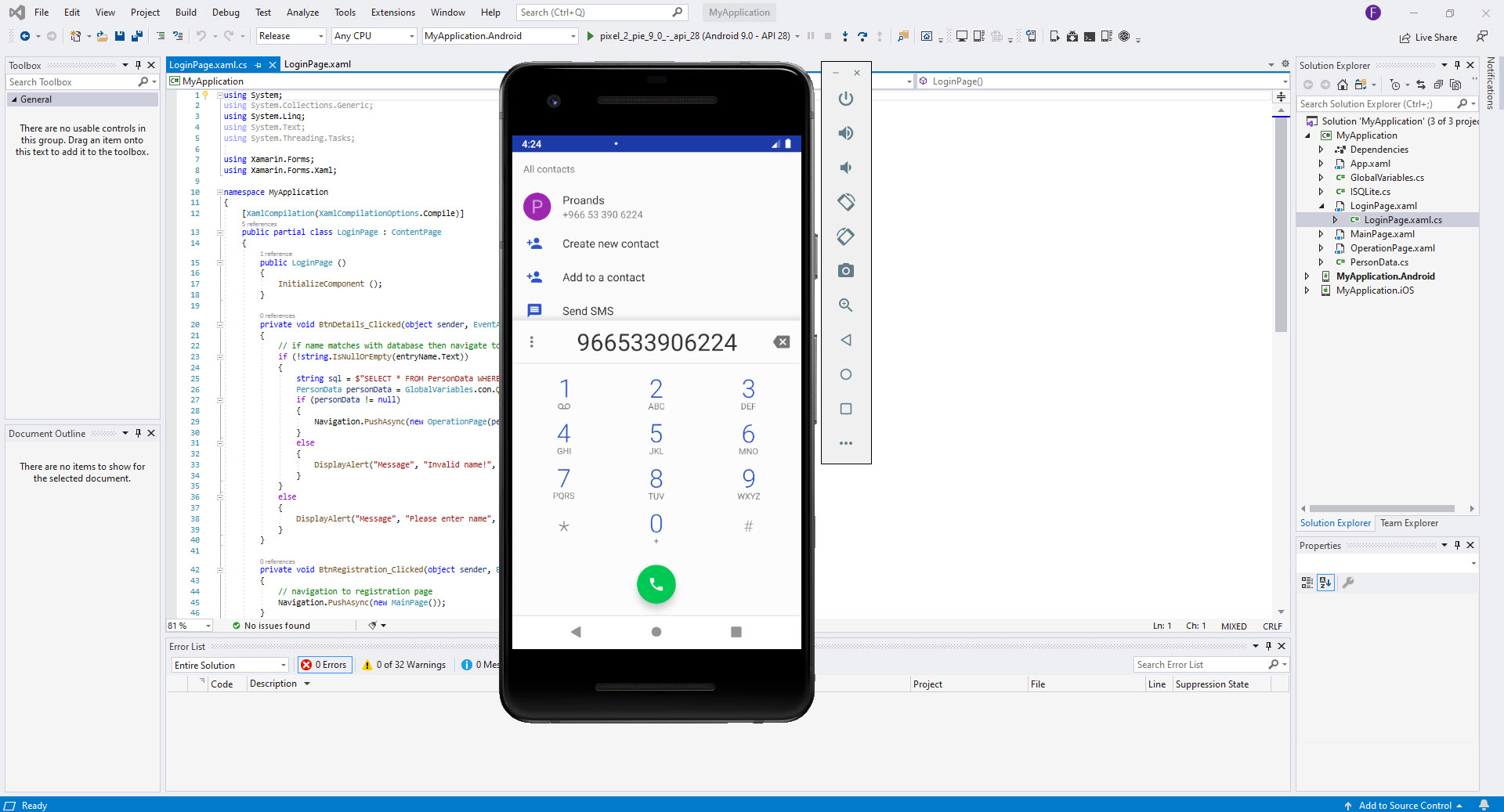Raise emulator volume with volume up icon
1504x812 pixels.
[845, 133]
